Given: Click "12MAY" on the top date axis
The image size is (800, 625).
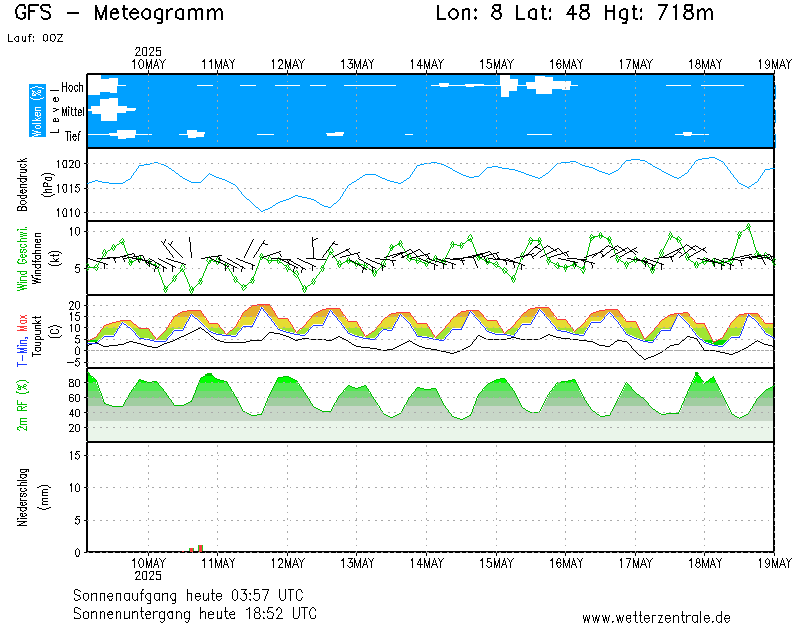Looking at the screenshot, I should click(287, 65).
